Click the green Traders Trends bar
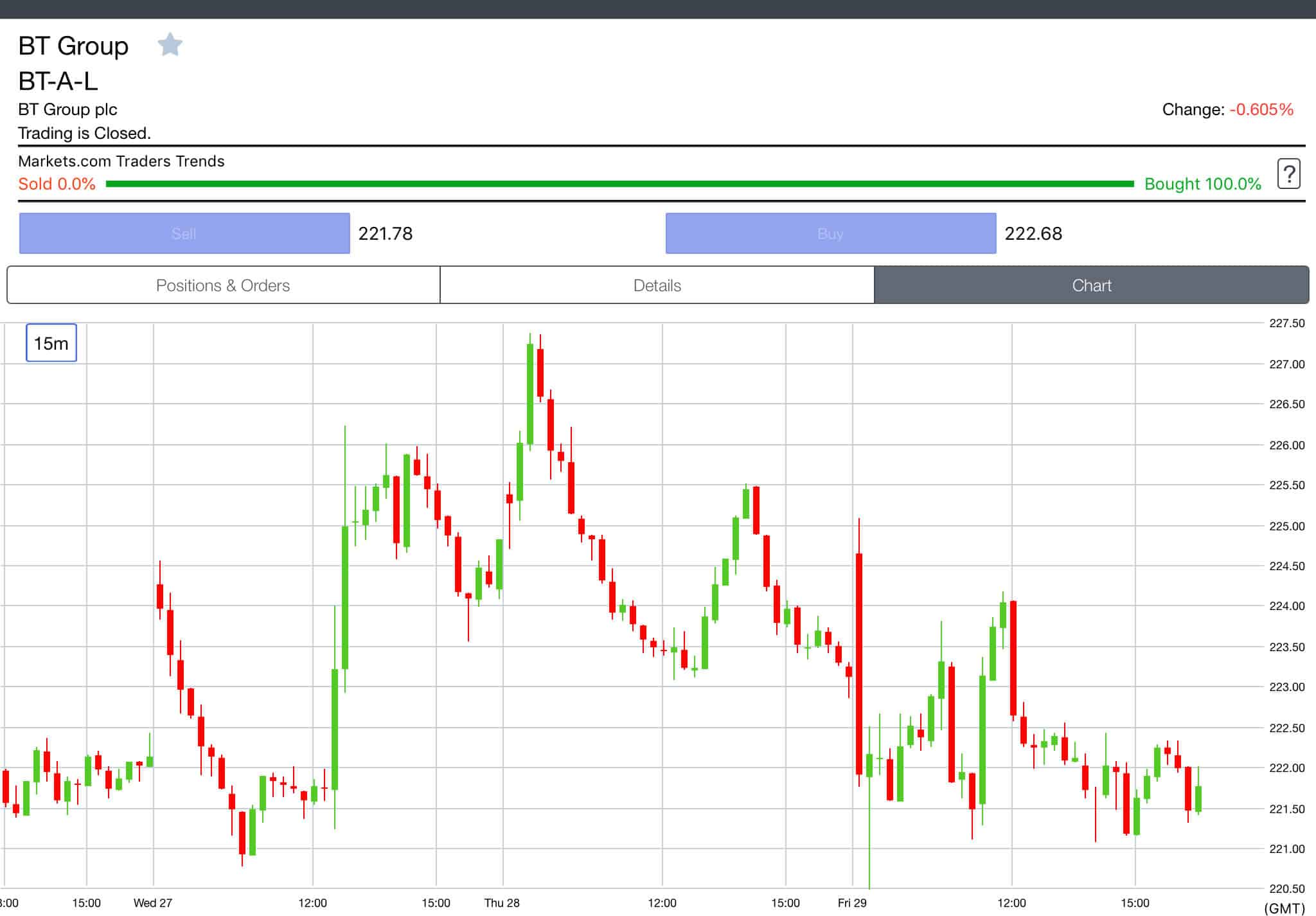This screenshot has width=1316, height=916. (620, 184)
